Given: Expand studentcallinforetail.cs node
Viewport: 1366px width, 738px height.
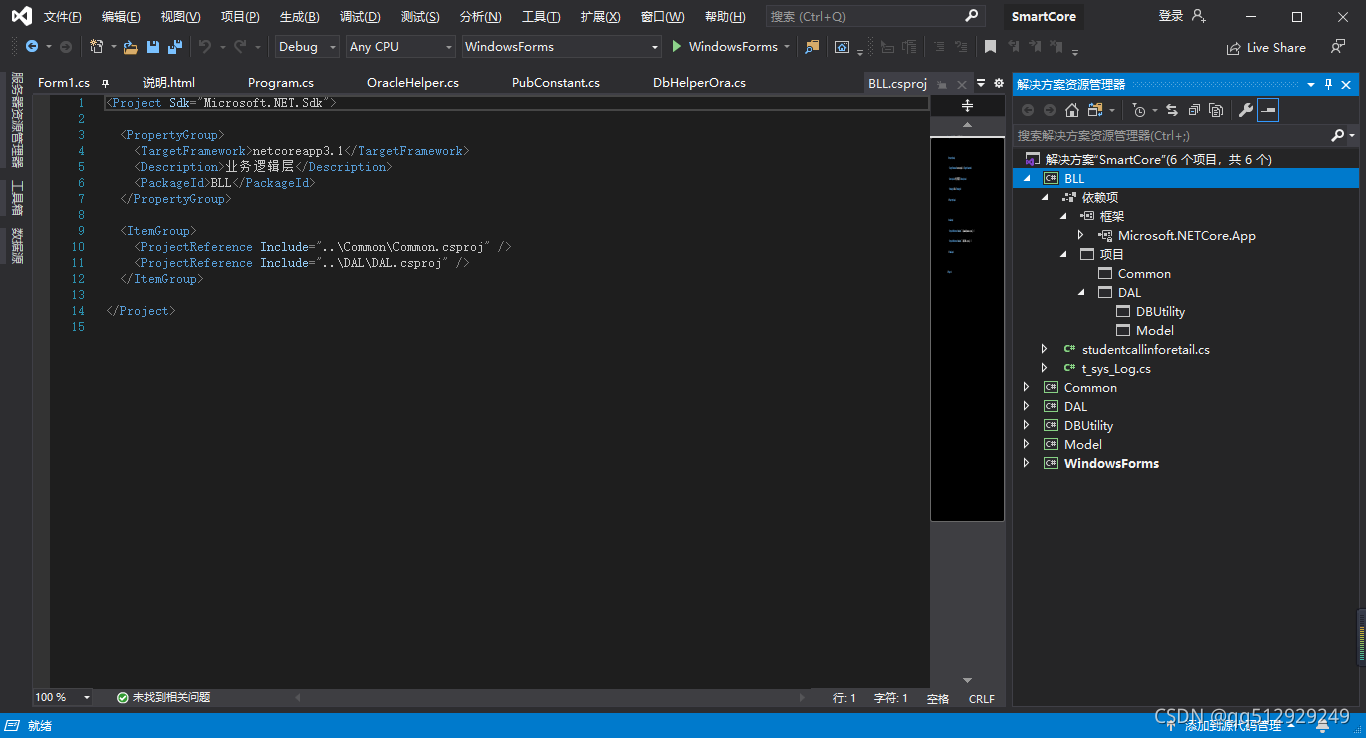Looking at the screenshot, I should coord(1045,349).
